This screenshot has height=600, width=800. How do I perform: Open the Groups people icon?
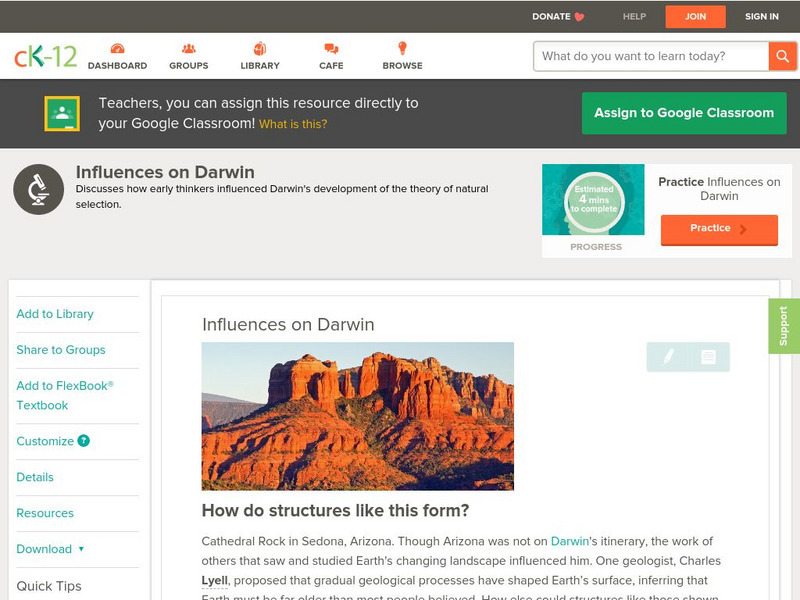[x=189, y=49]
